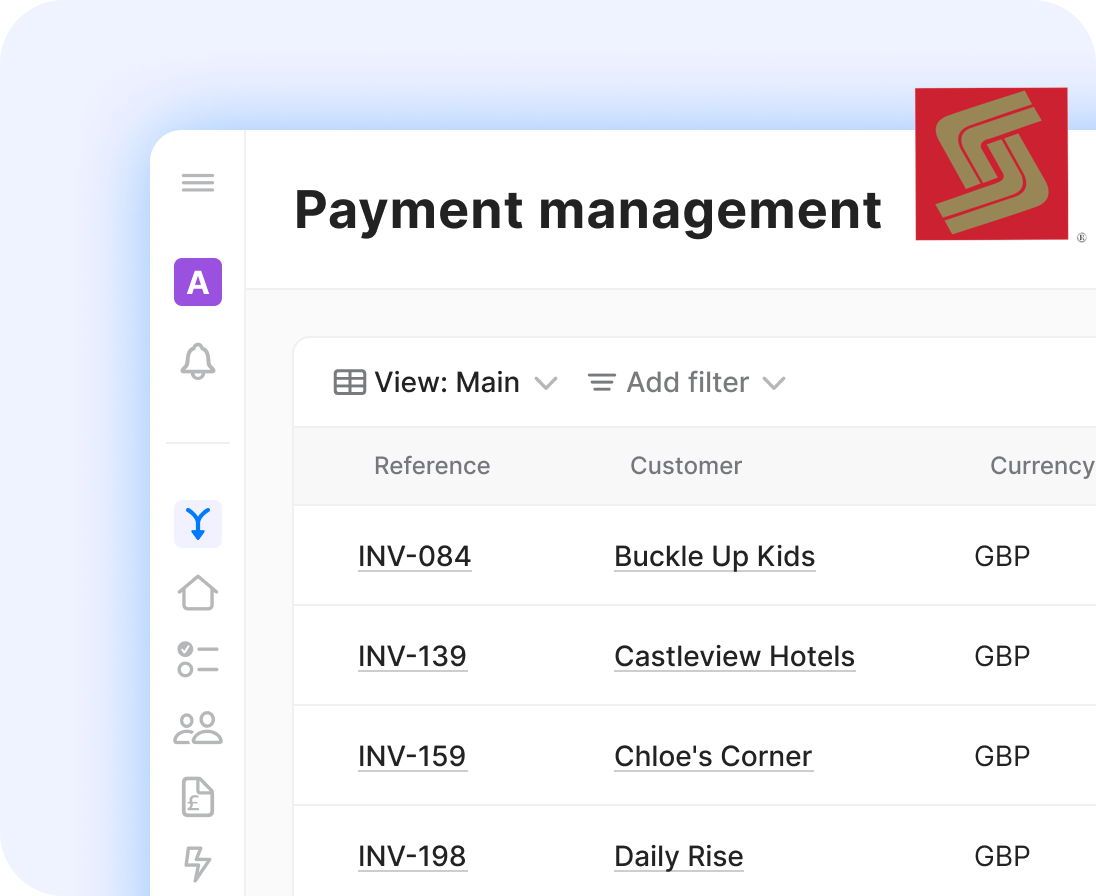
Task: Sort by the Reference column header
Action: pyautogui.click(x=432, y=466)
